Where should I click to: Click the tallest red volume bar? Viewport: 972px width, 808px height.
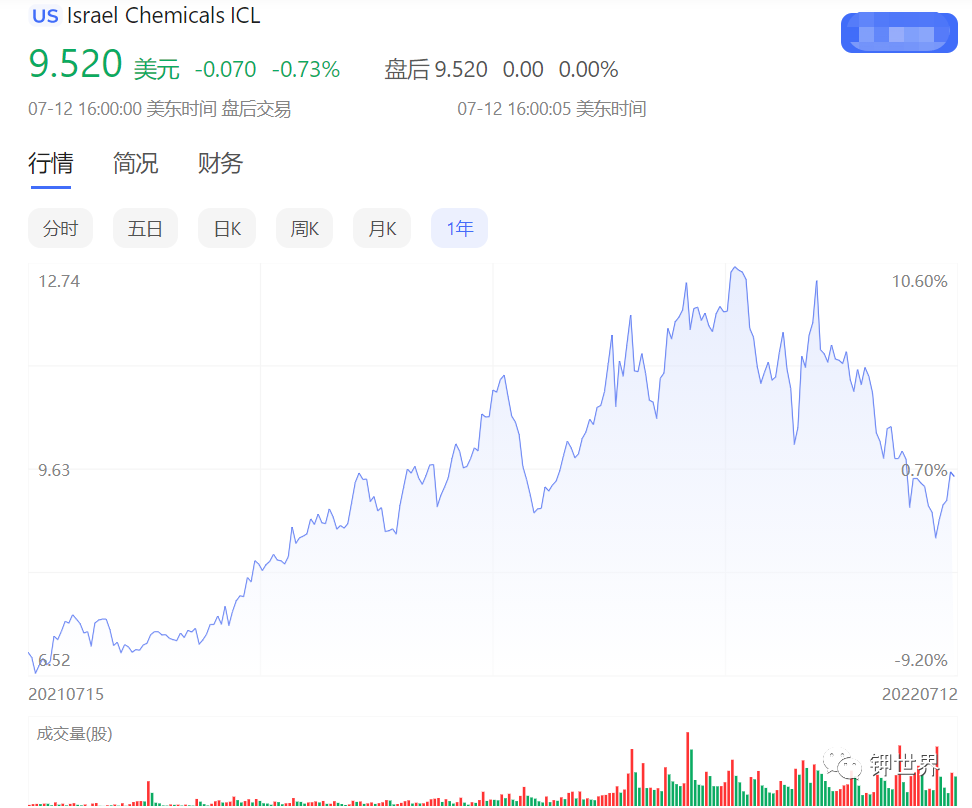[687, 769]
